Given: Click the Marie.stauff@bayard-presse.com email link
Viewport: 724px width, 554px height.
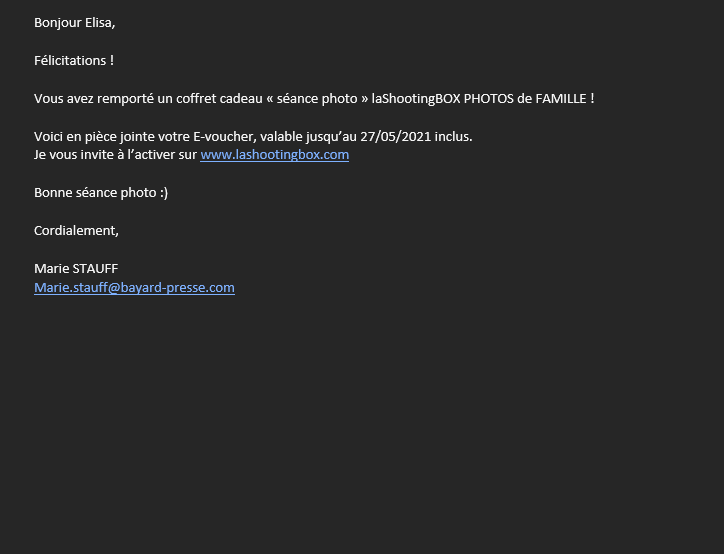Looking at the screenshot, I should [134, 288].
